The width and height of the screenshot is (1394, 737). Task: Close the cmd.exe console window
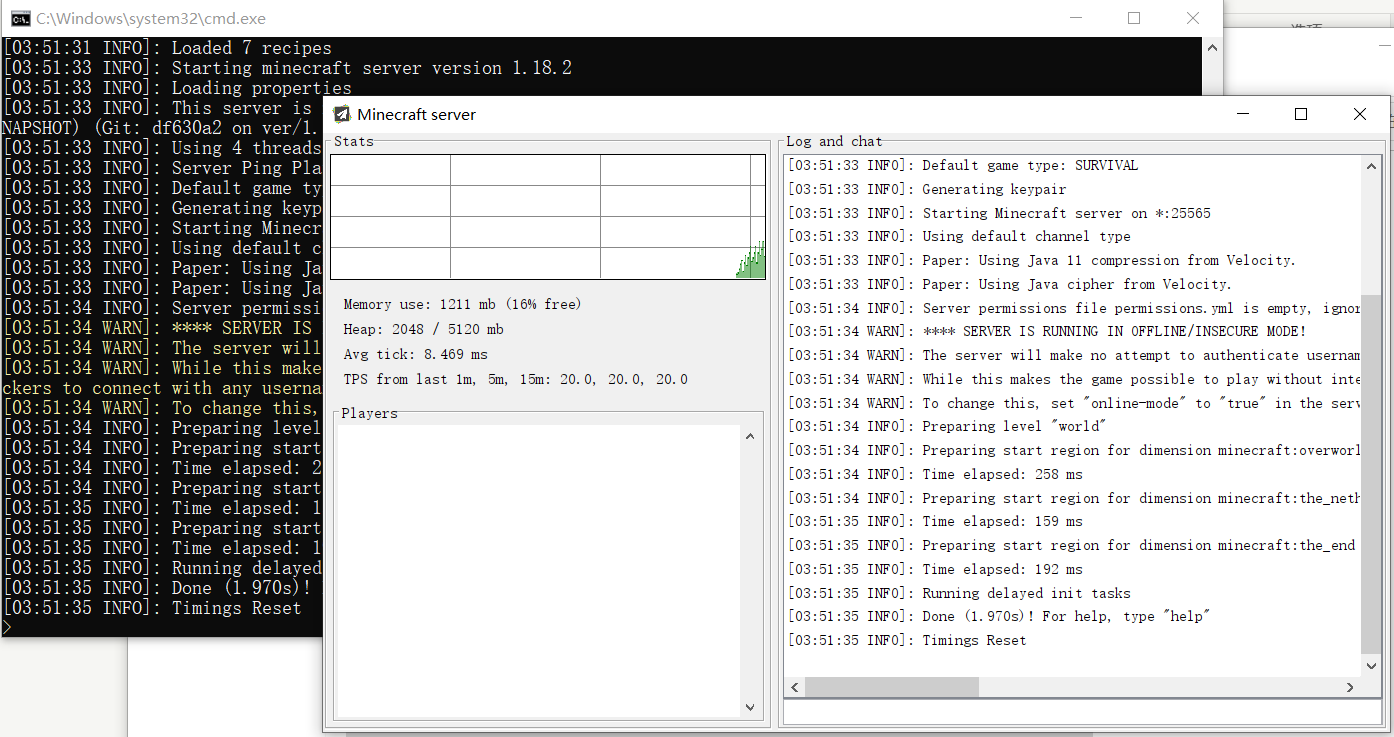coord(1192,18)
